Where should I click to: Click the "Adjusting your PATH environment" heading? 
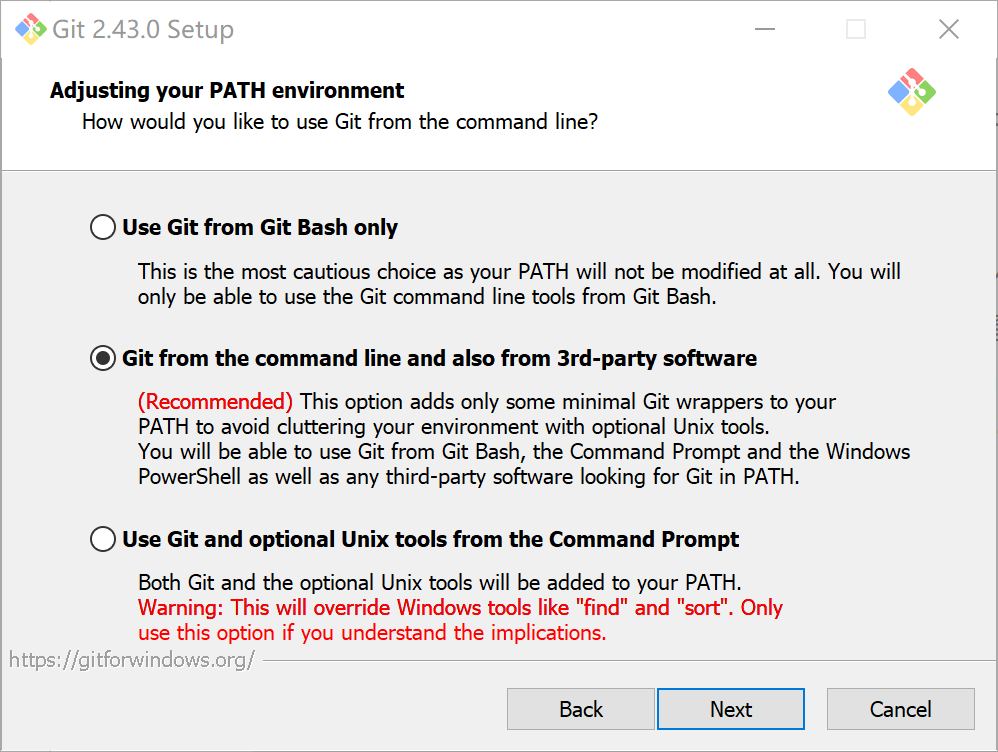click(x=227, y=91)
